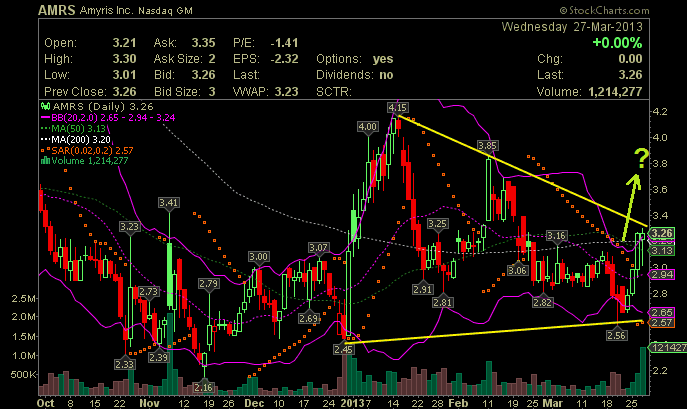
Task: Select the 2.16 low price label
Action: [204, 386]
